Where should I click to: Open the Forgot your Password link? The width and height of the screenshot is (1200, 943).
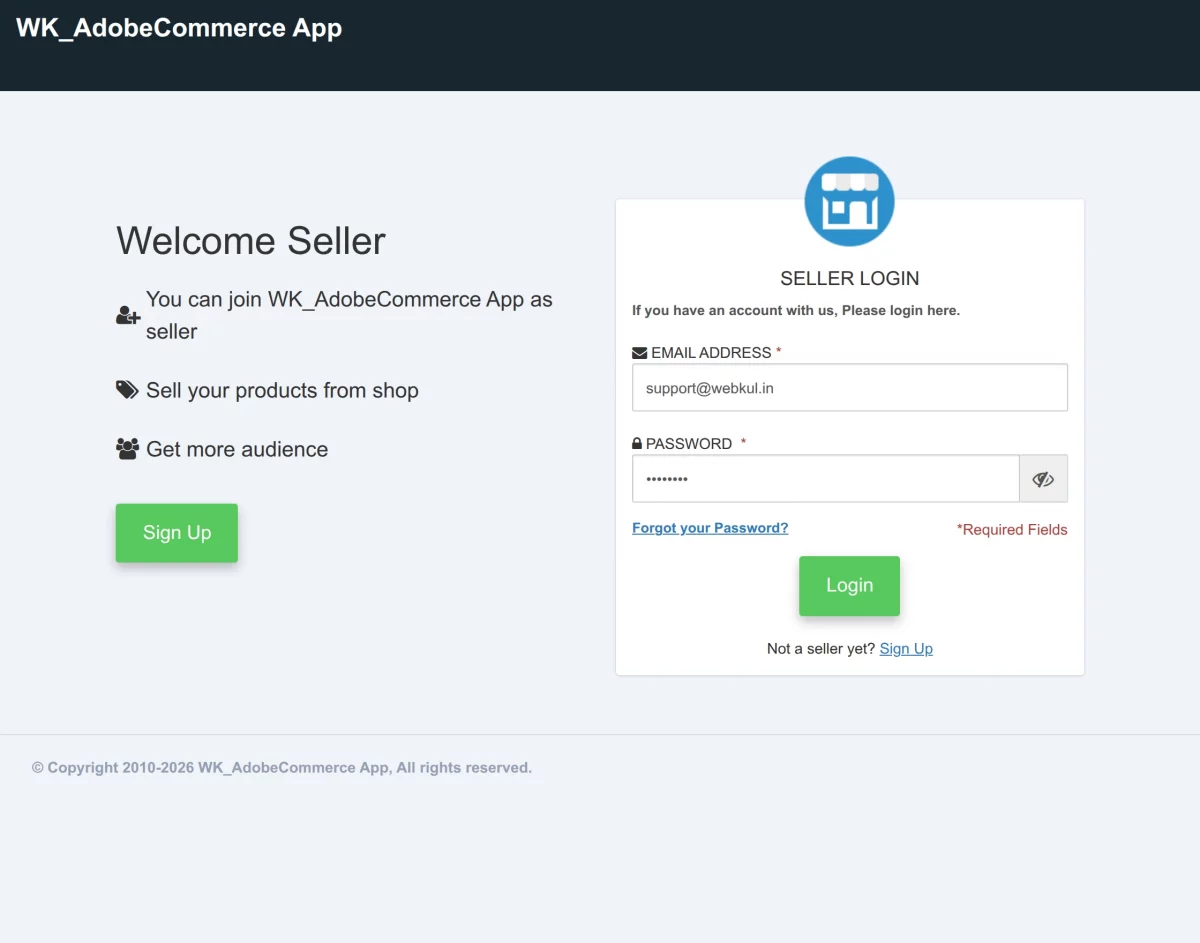[x=710, y=527]
